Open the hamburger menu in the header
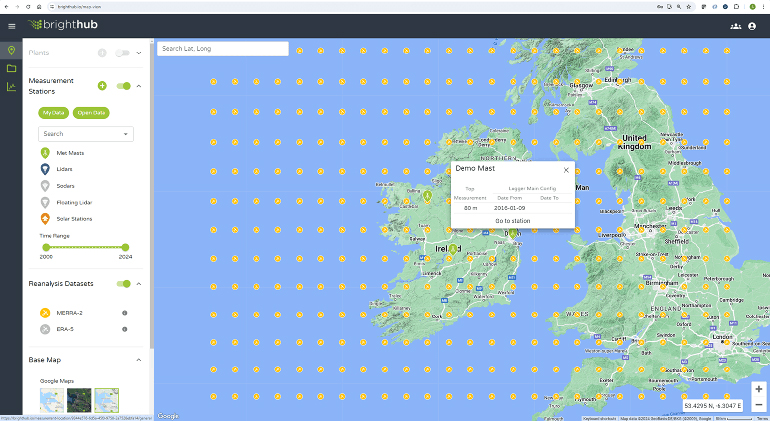The image size is (770, 421). (x=12, y=26)
